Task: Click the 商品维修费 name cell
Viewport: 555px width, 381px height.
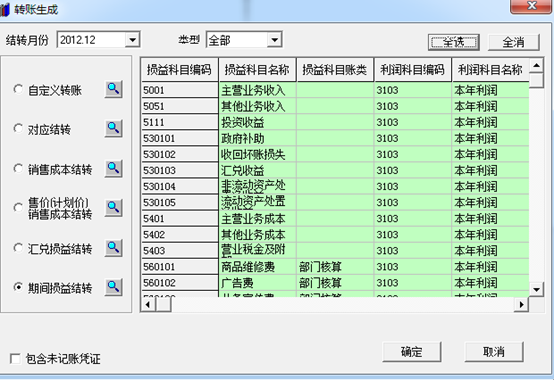Action: [x=258, y=267]
